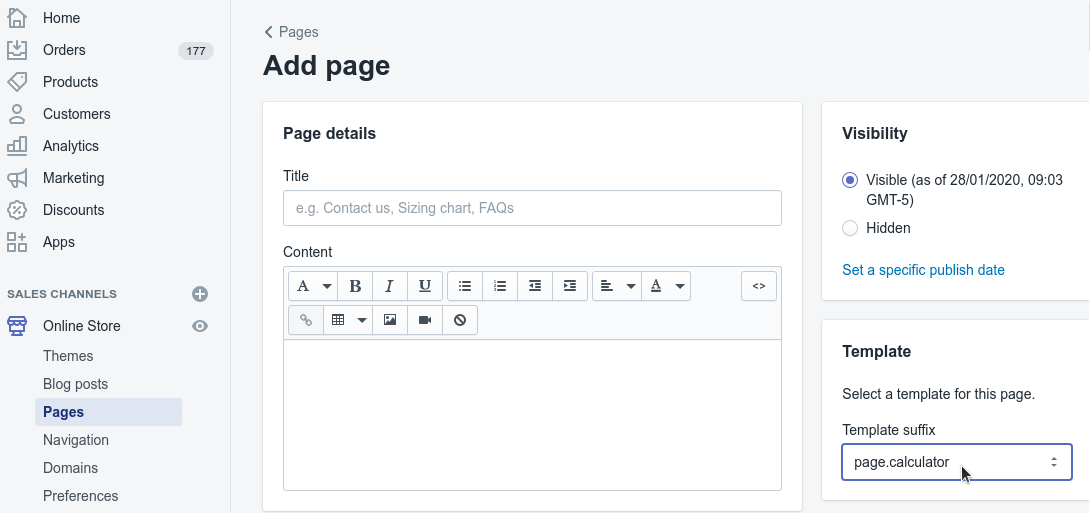Toggle bold formatting in the editor
The width and height of the screenshot is (1090, 513).
tap(355, 286)
